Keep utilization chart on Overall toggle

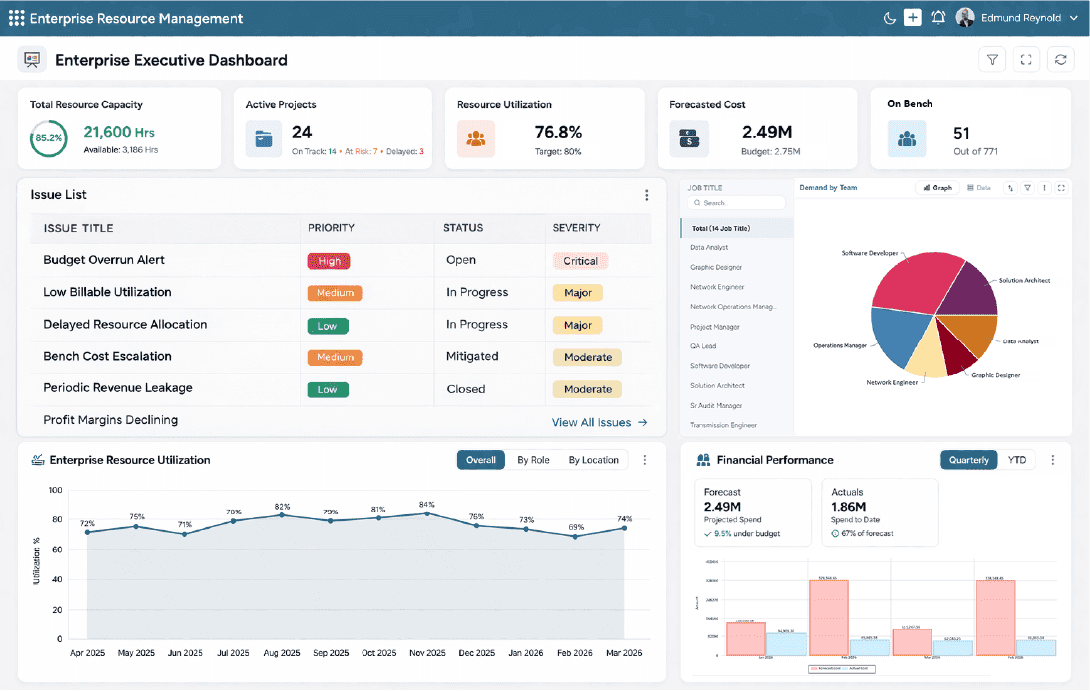[x=480, y=460]
